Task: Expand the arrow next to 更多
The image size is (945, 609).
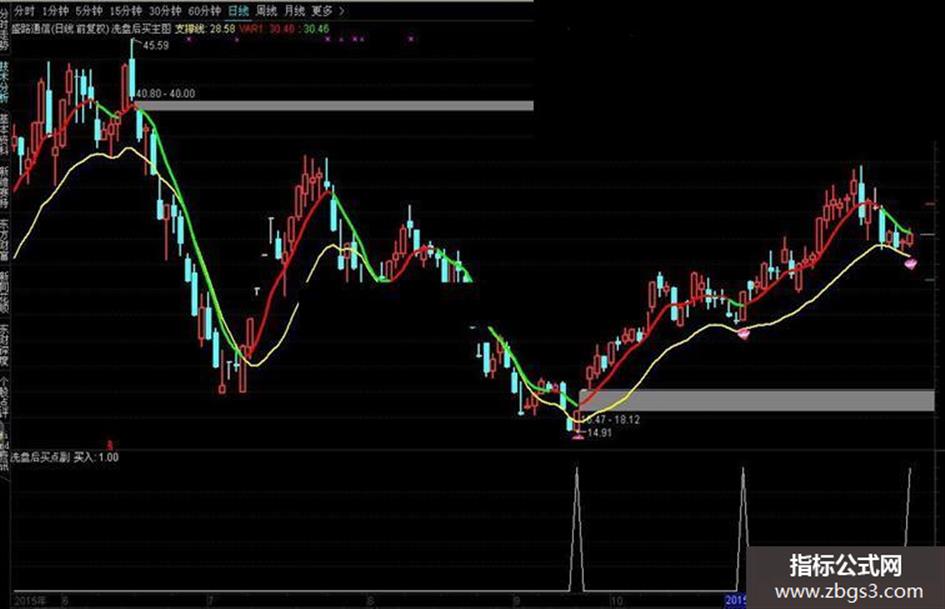Action: click(x=342, y=11)
